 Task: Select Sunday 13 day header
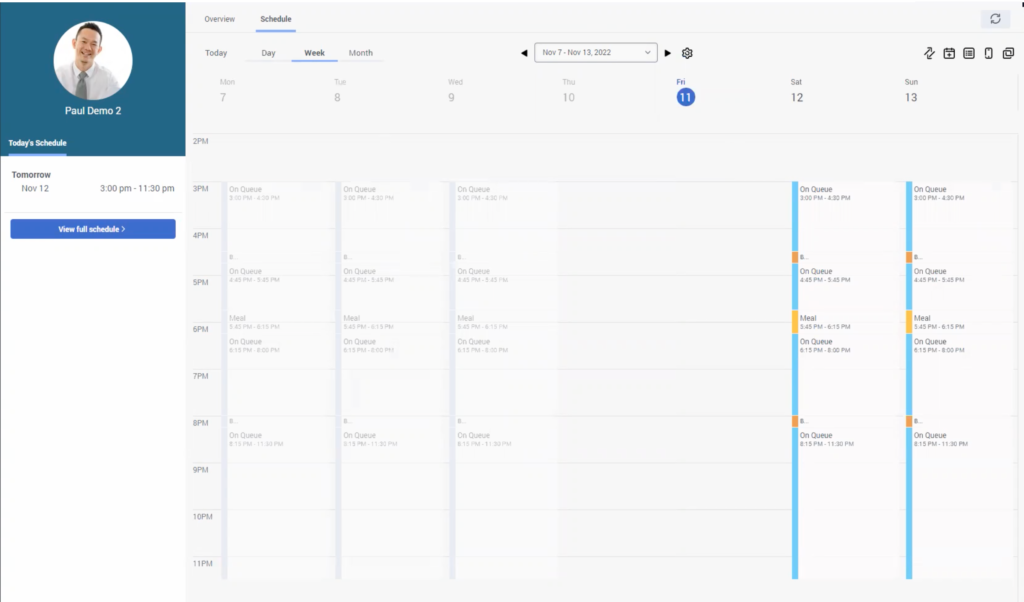tap(911, 92)
